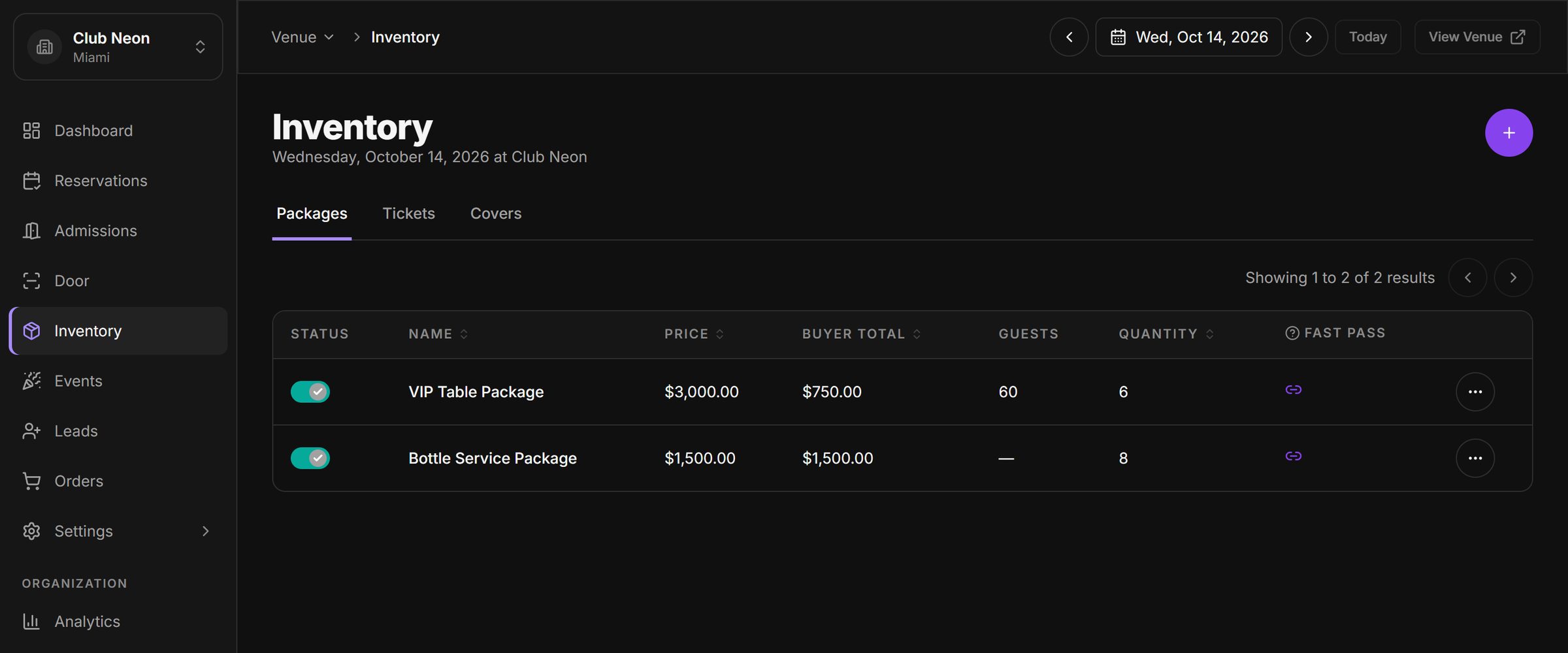Click the $3,000.00 price cell
The height and width of the screenshot is (653, 1568).
pos(702,392)
